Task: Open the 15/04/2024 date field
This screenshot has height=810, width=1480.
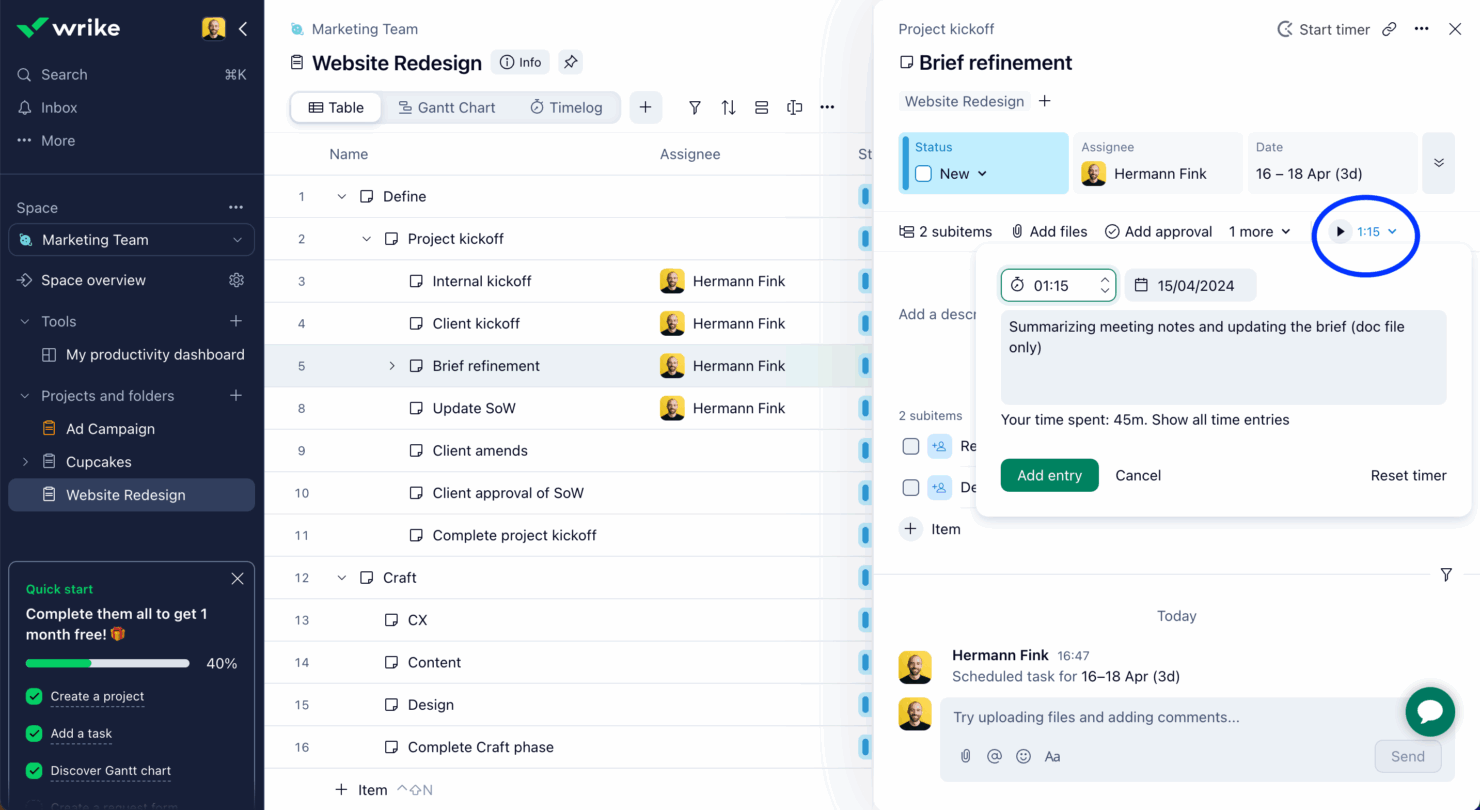Action: 1190,285
